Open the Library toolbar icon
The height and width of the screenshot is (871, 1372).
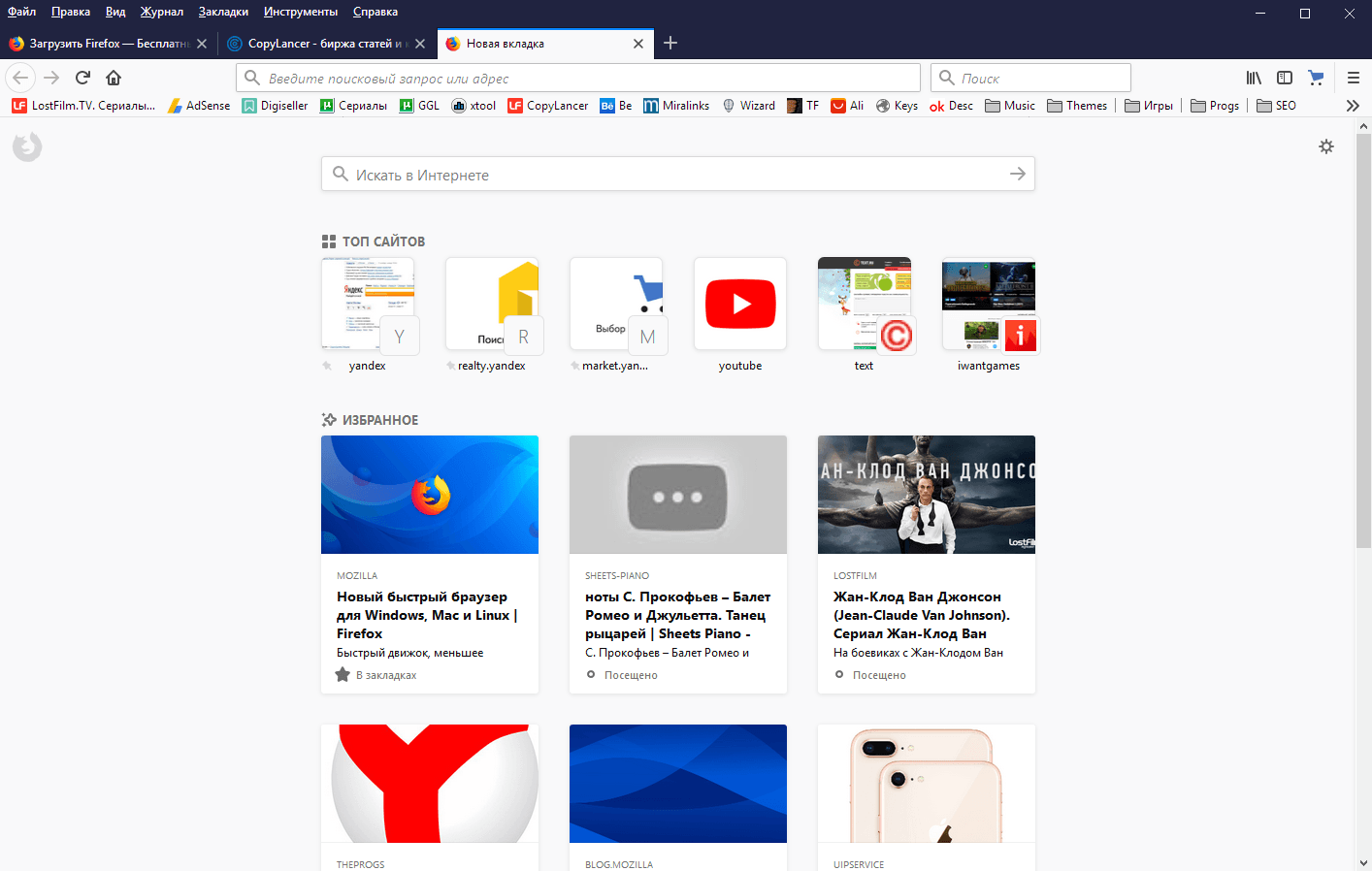pos(1254,78)
